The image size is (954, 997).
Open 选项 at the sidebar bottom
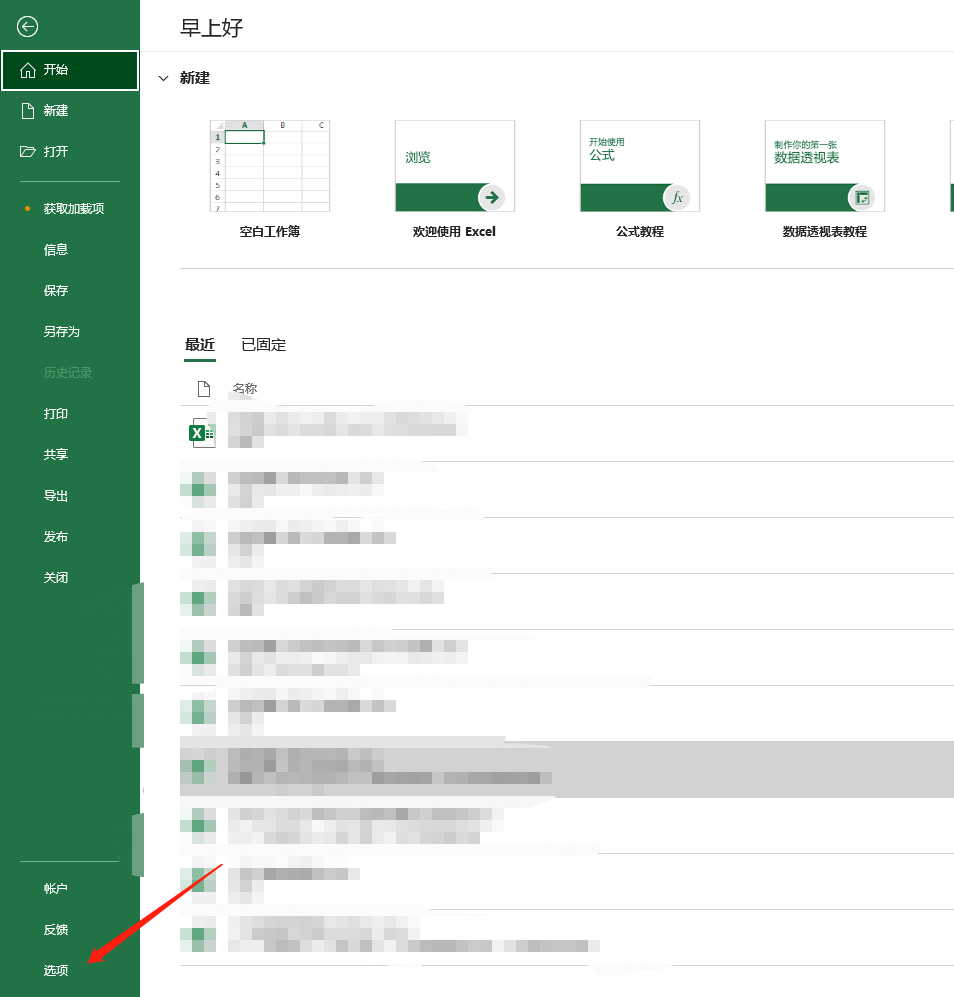tap(55, 970)
